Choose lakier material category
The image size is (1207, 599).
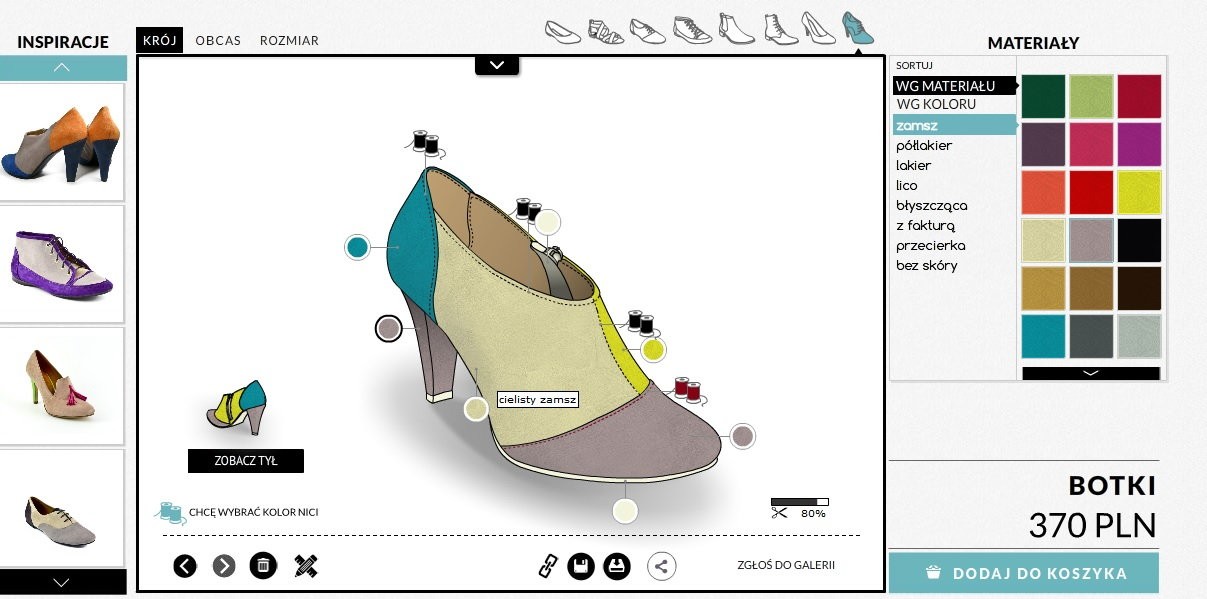click(x=913, y=165)
